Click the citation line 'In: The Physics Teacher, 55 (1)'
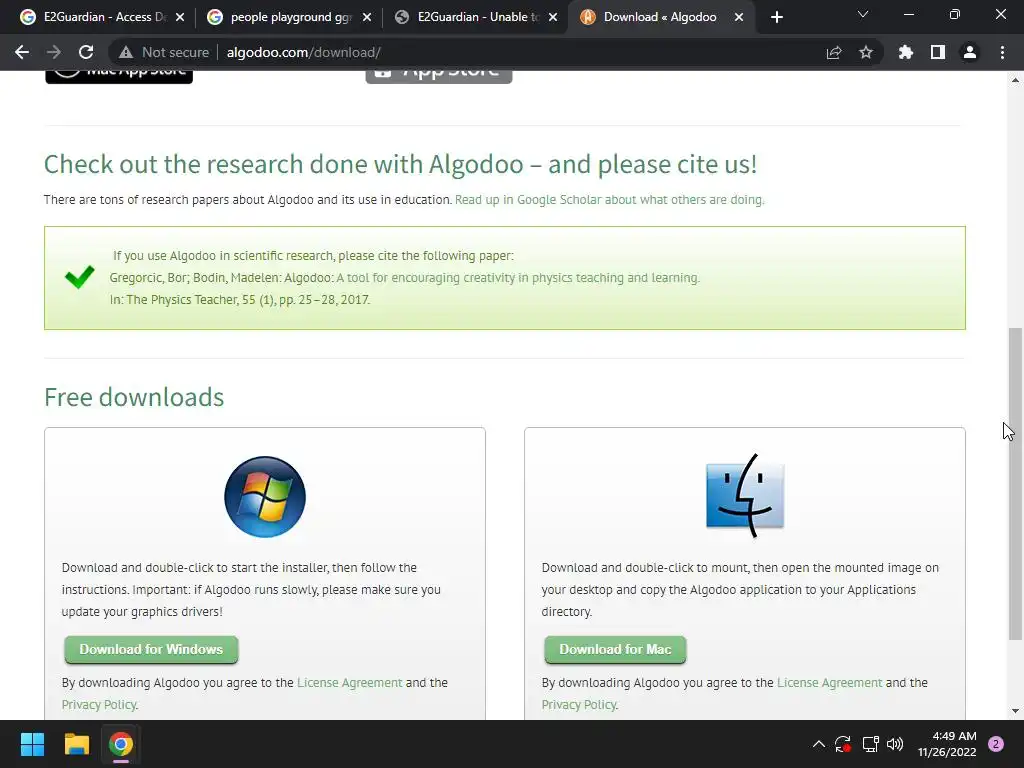The width and height of the screenshot is (1024, 768). (x=240, y=300)
